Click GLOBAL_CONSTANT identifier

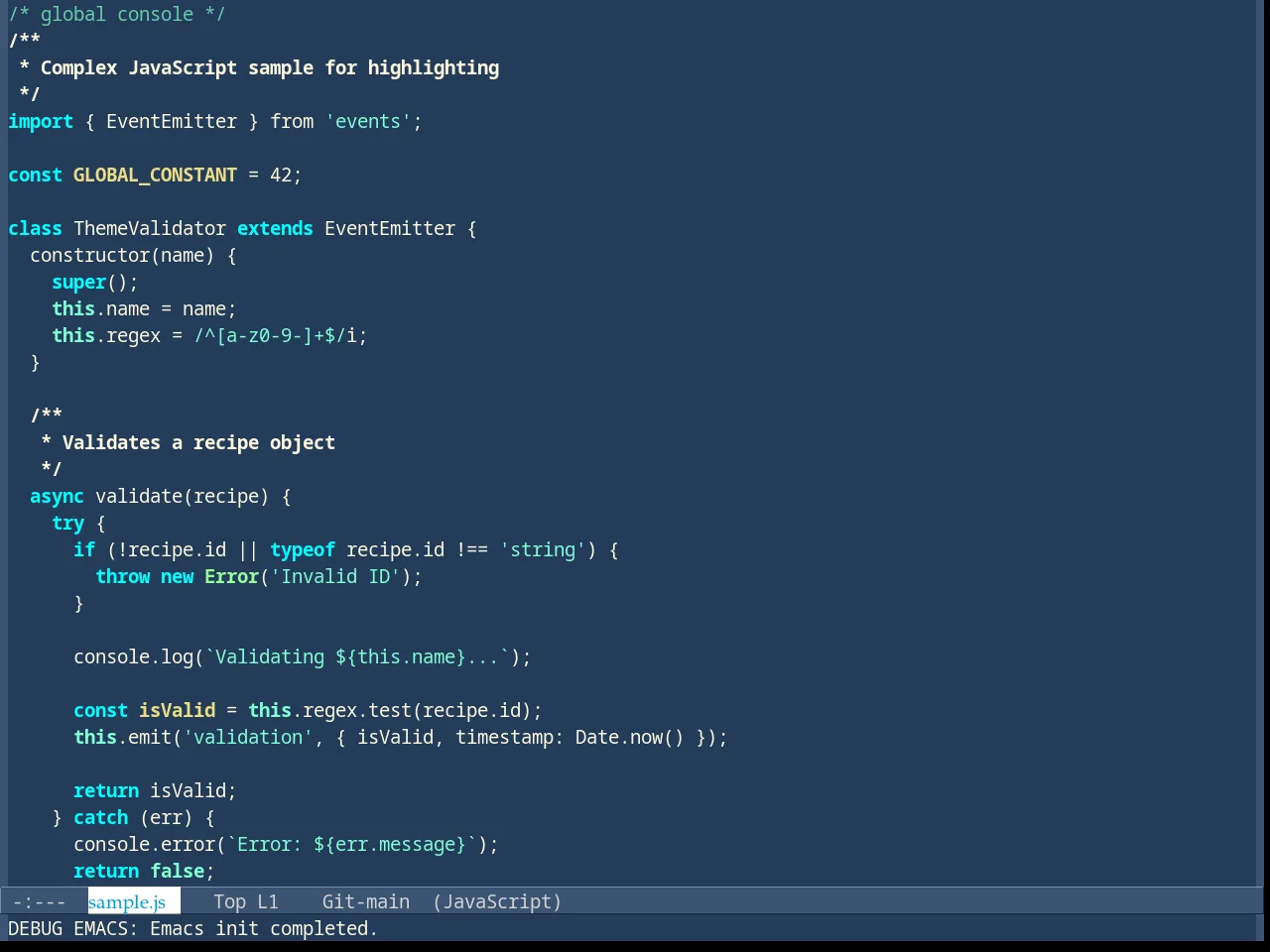click(x=155, y=175)
